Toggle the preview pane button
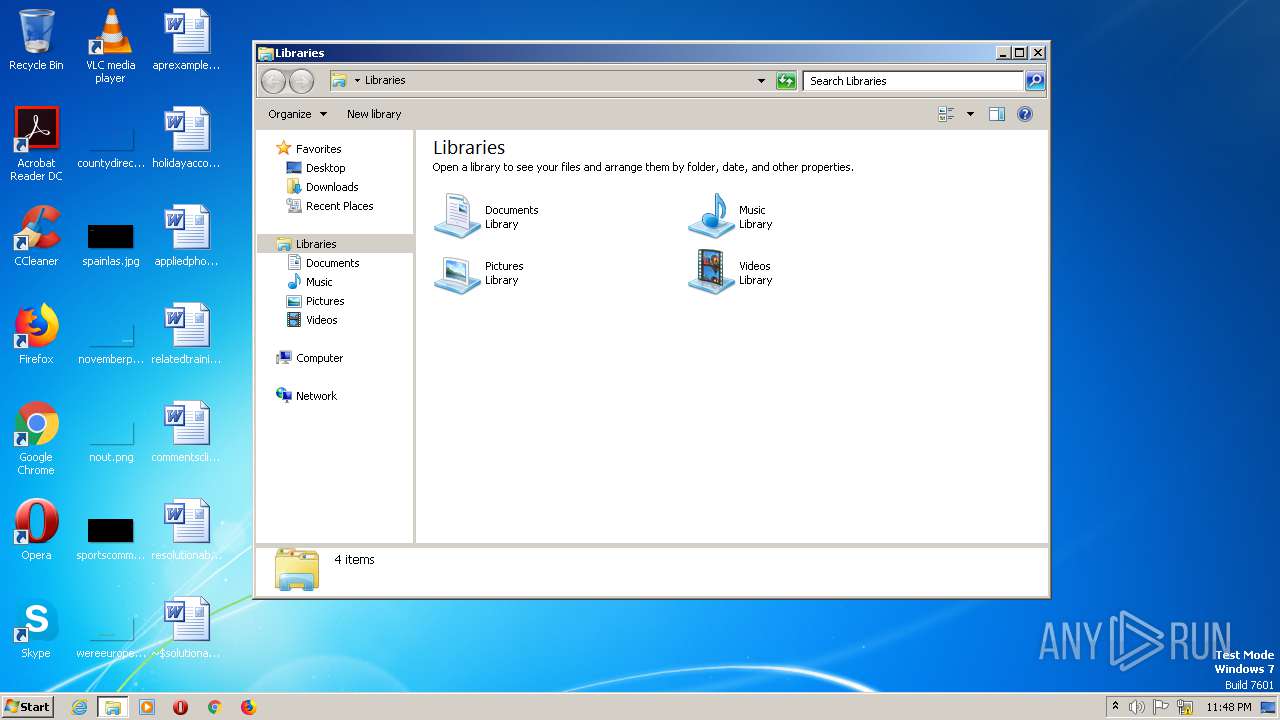The height and width of the screenshot is (720, 1280). tap(996, 114)
